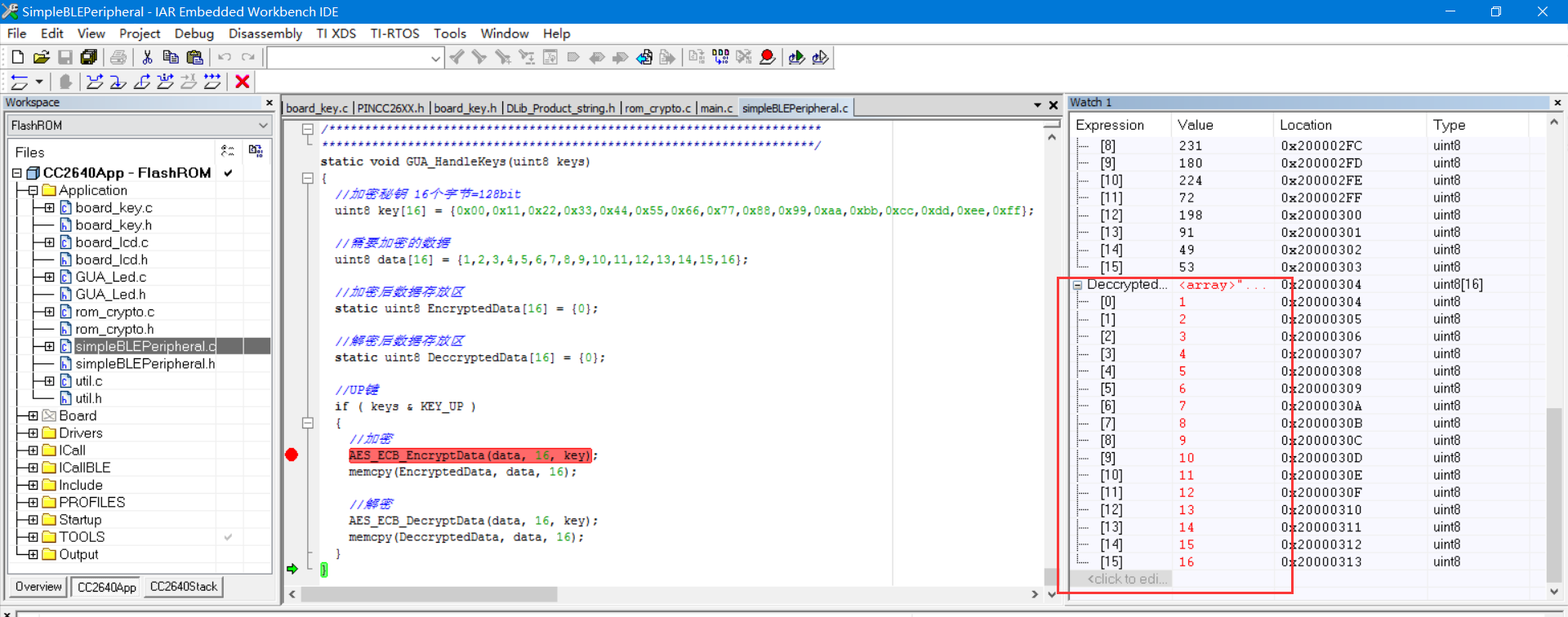The width and height of the screenshot is (1568, 617).
Task: Open the FlashROM configuration dropdown
Action: pyautogui.click(x=263, y=126)
